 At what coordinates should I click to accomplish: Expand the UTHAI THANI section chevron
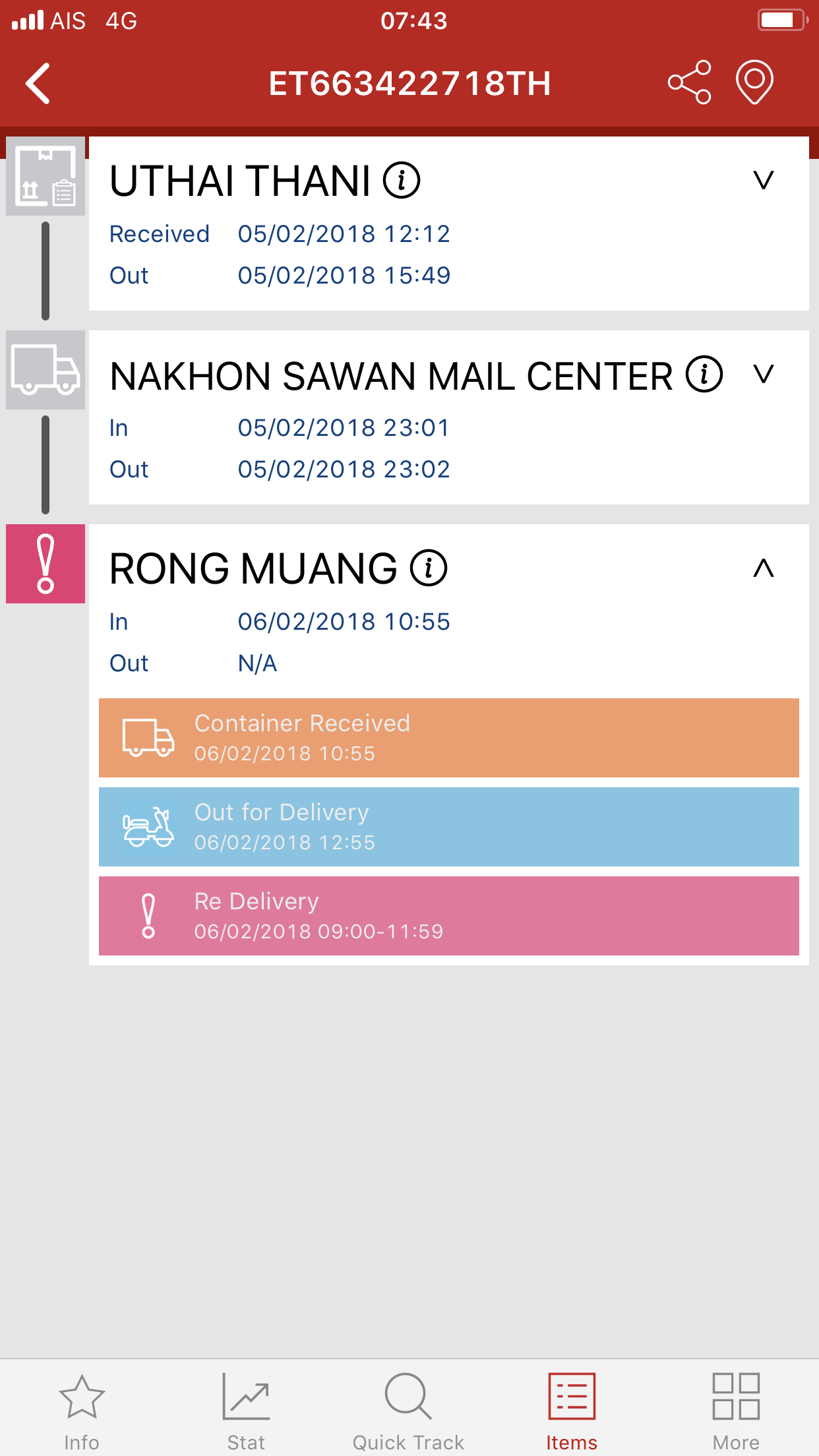point(764,179)
